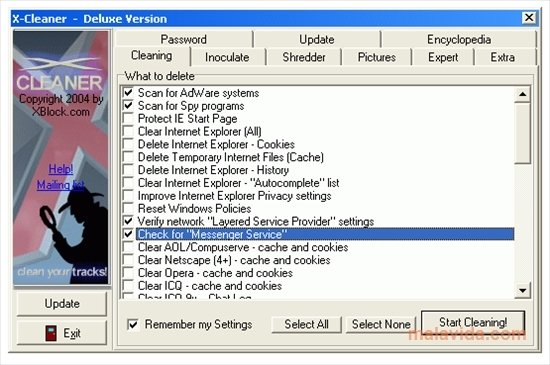This screenshot has height=365, width=550.
Task: Click the list scrollbar down arrow
Action: (x=523, y=290)
